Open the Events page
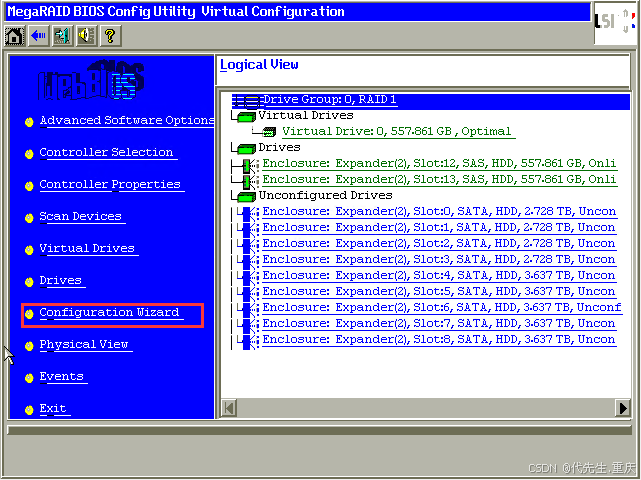Screen dimensions: 641x480 [x=62, y=377]
